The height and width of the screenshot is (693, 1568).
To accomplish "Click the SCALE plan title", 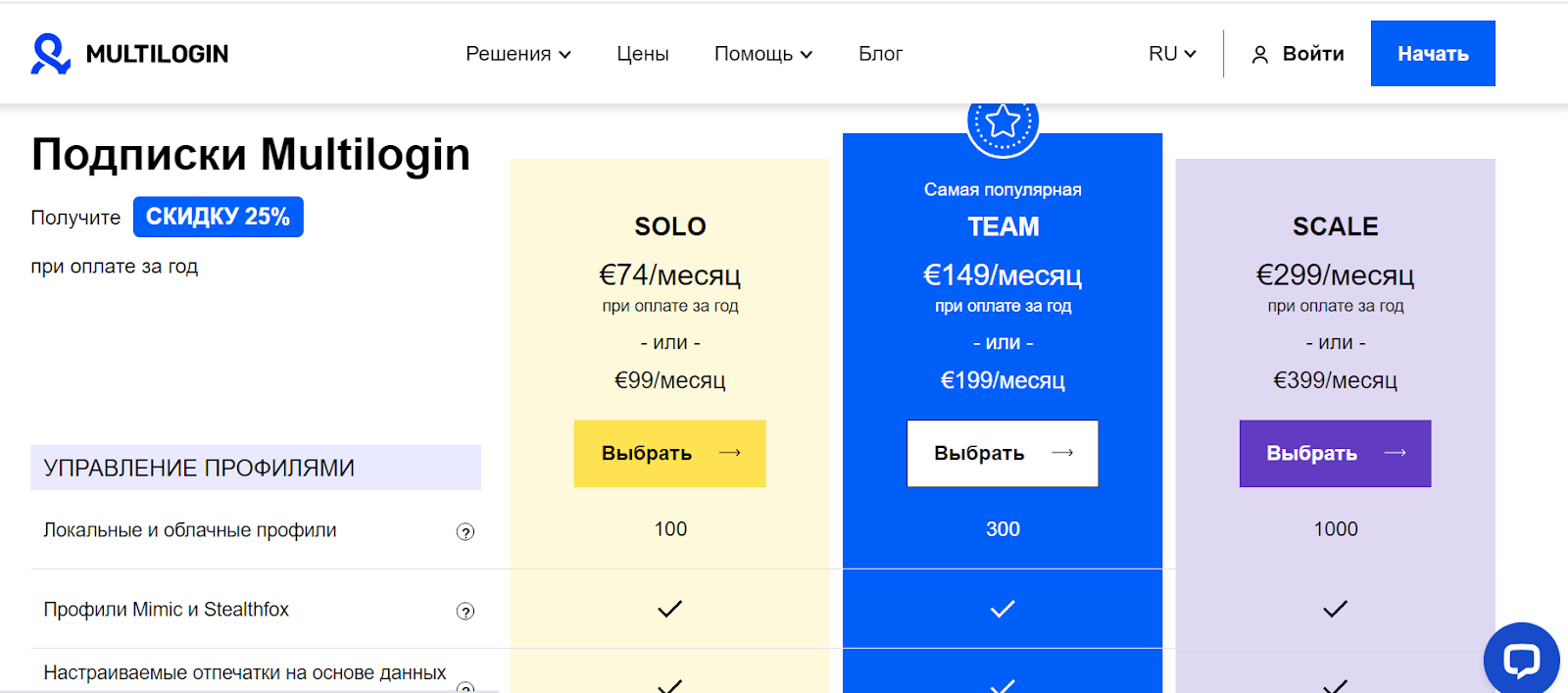I will tap(1336, 226).
